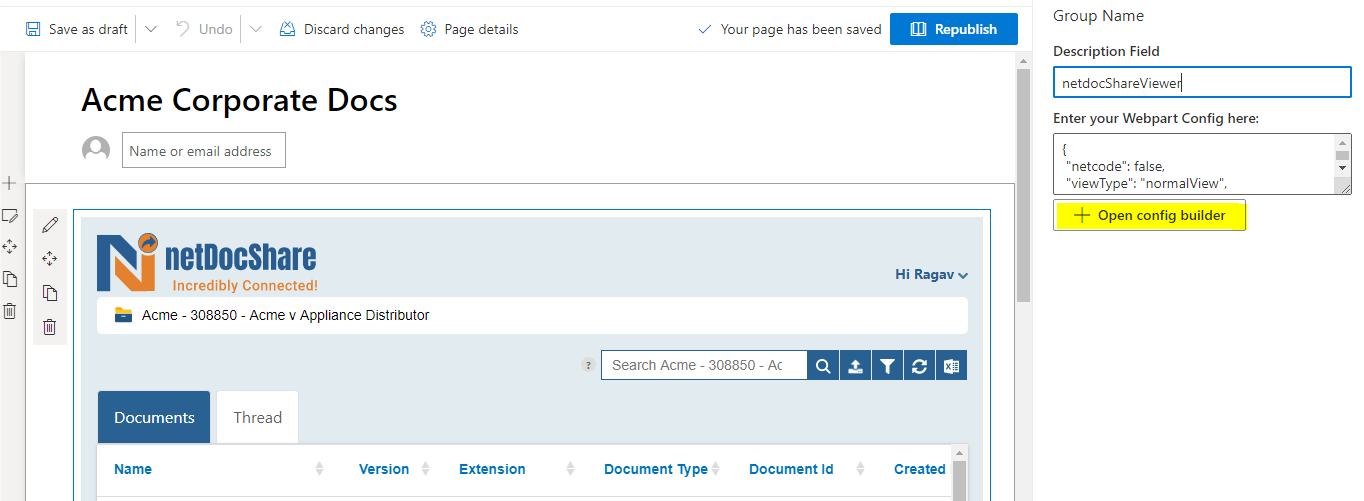Click the Name column sort arrows
Image resolution: width=1364 pixels, height=501 pixels.
point(320,469)
